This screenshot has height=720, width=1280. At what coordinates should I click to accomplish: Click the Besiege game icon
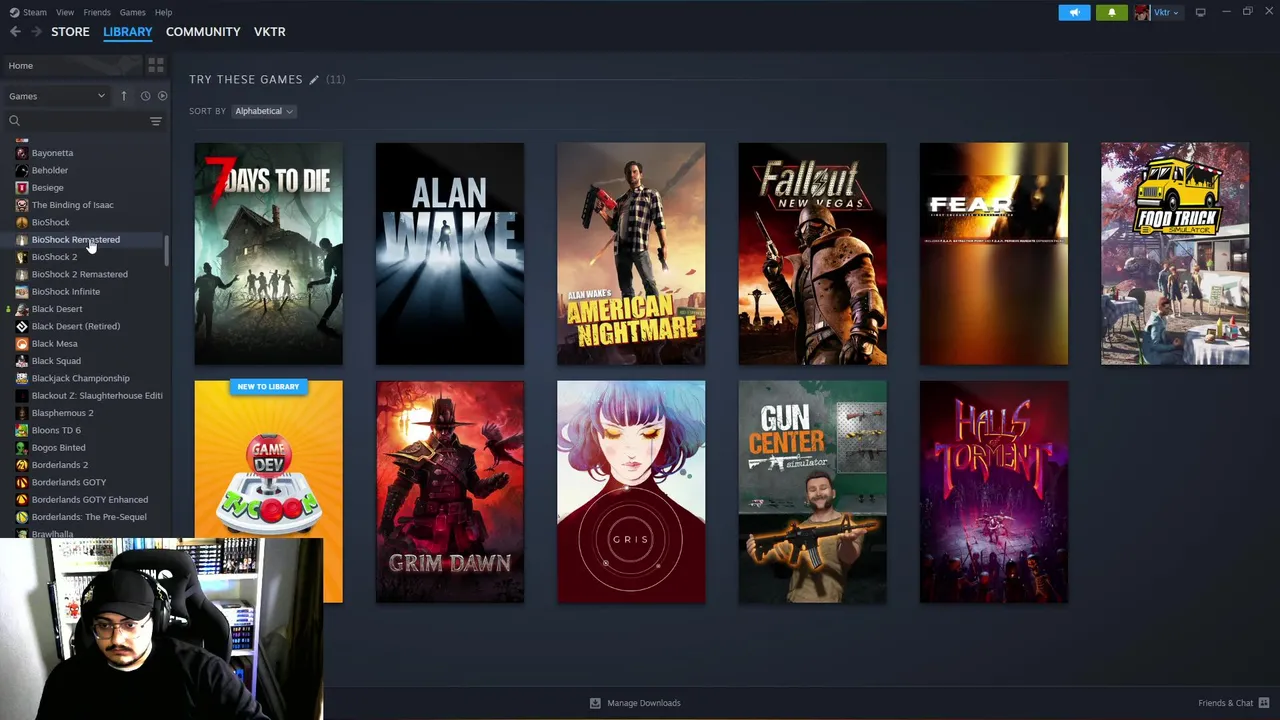pos(22,188)
